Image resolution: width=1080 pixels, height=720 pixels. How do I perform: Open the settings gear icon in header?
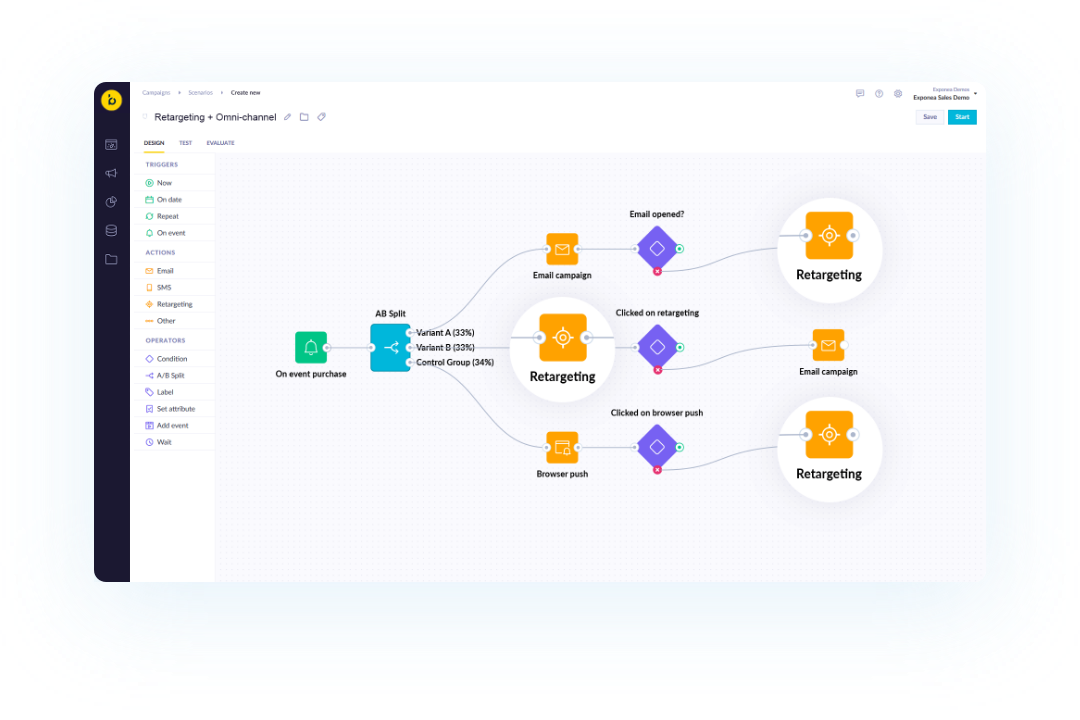pyautogui.click(x=898, y=94)
